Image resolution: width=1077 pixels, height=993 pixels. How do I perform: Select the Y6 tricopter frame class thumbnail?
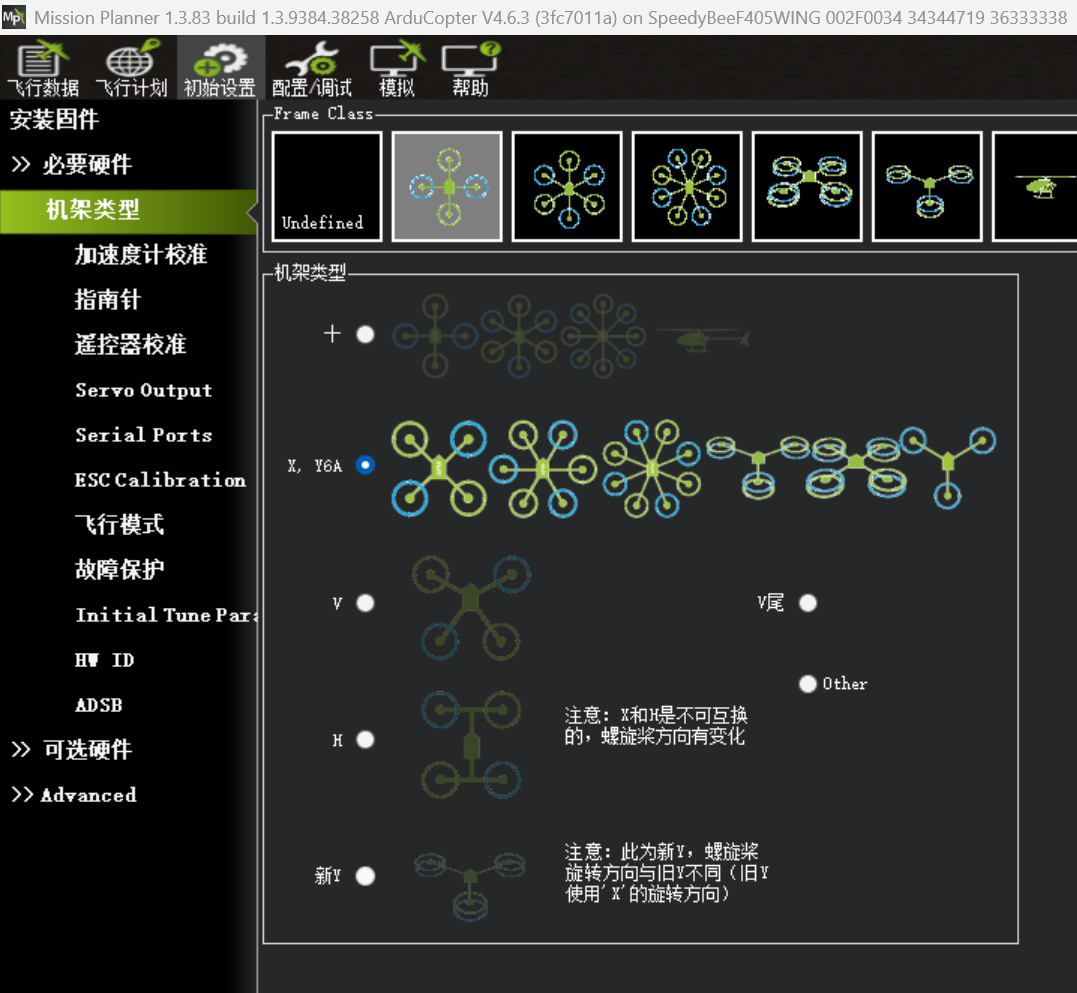pyautogui.click(x=928, y=186)
